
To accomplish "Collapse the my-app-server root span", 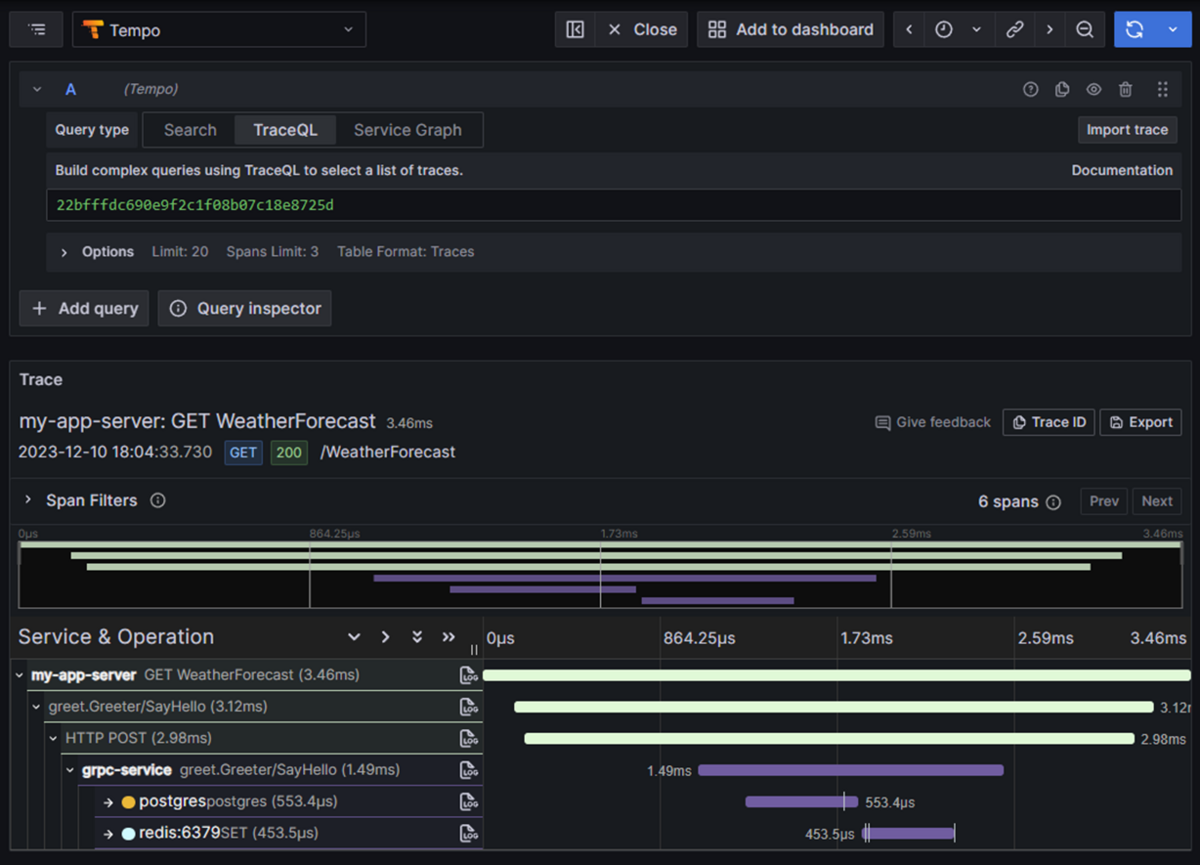I will (20, 675).
